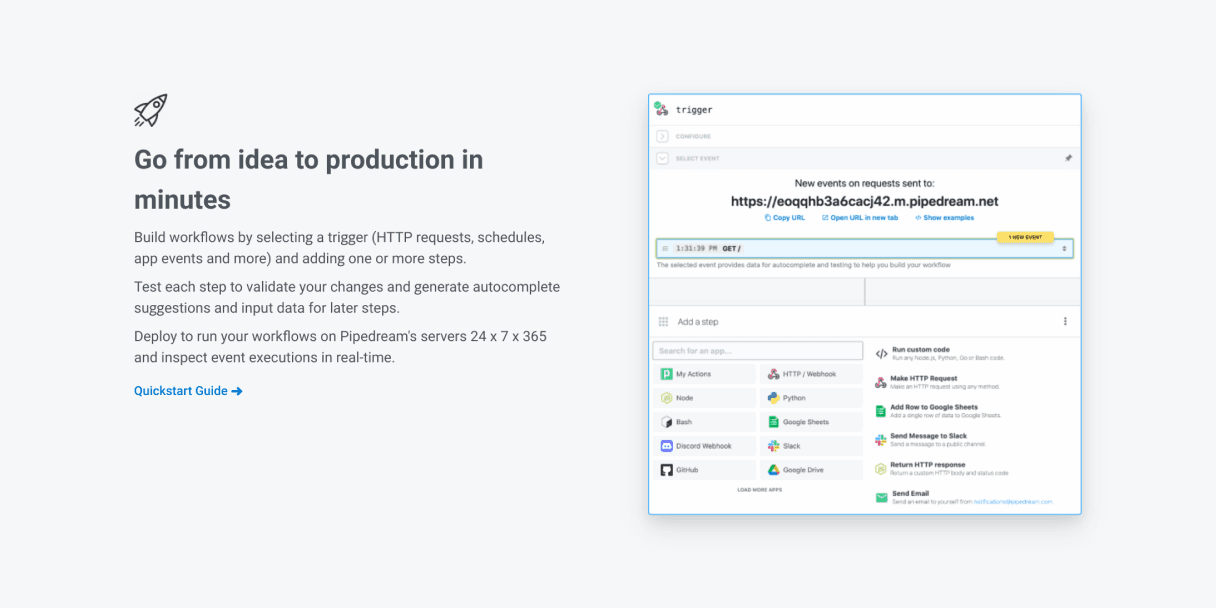Image resolution: width=1216 pixels, height=608 pixels.
Task: Open the three-dot menu for Add a step
Action: pos(1065,322)
